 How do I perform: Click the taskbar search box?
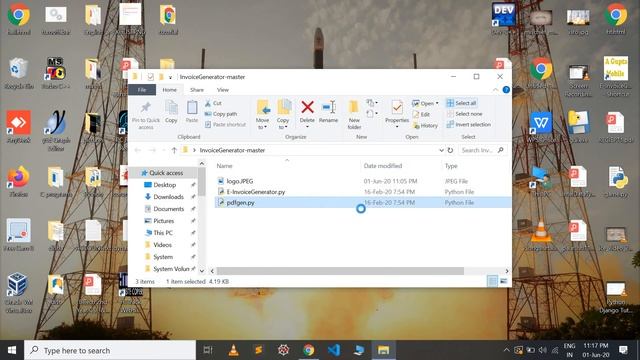[110, 350]
